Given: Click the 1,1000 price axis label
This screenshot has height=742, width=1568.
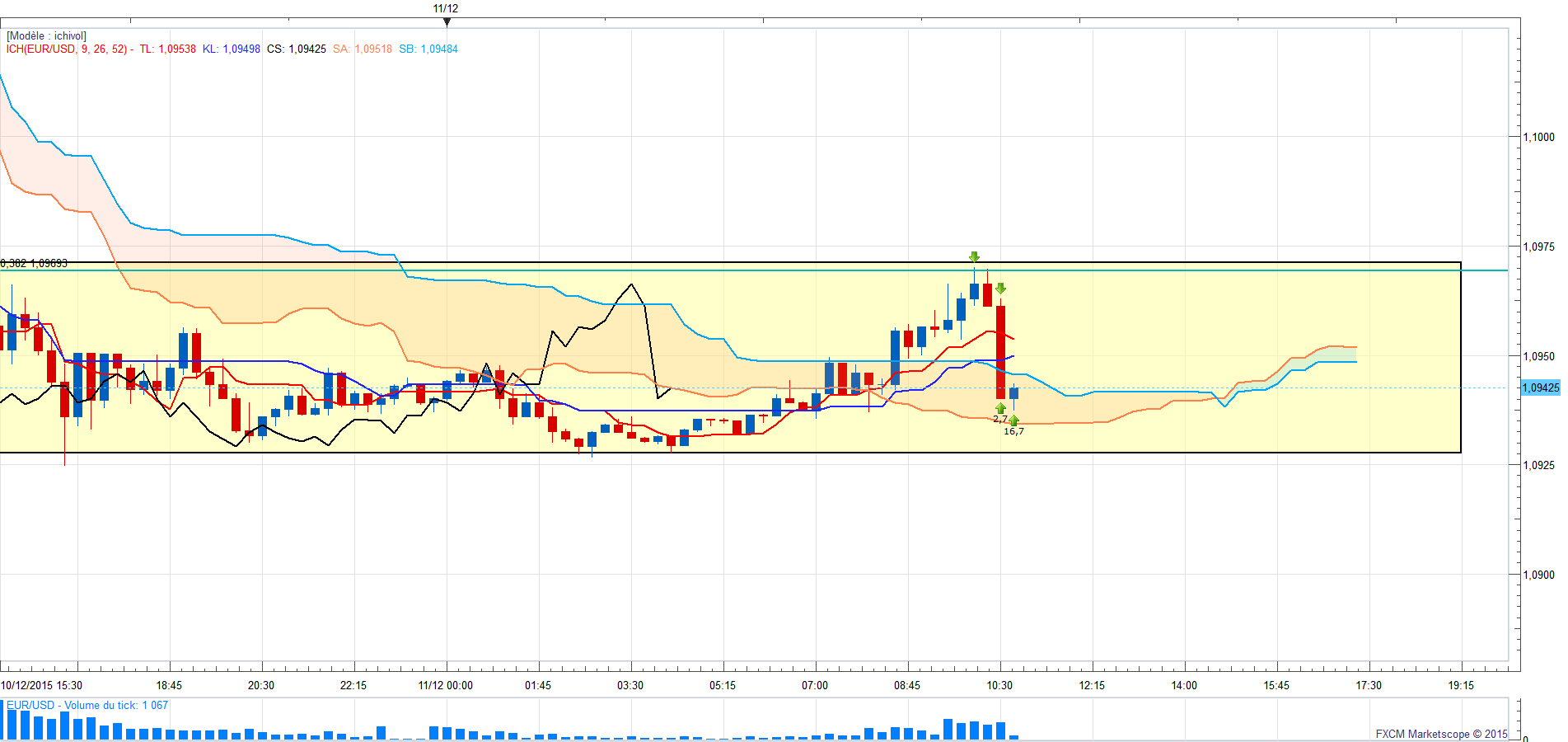Looking at the screenshot, I should click(x=1538, y=137).
